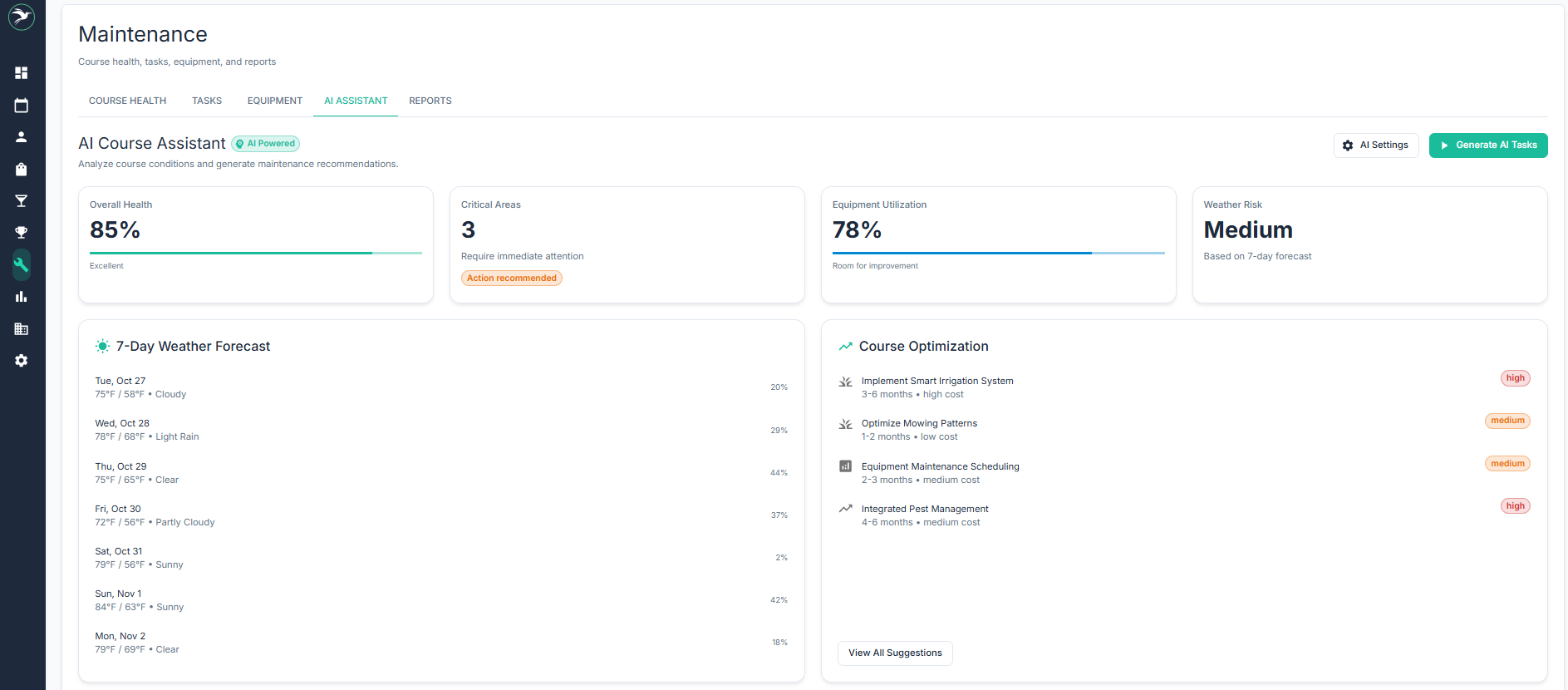Click the Room for improvement label

[875, 266]
